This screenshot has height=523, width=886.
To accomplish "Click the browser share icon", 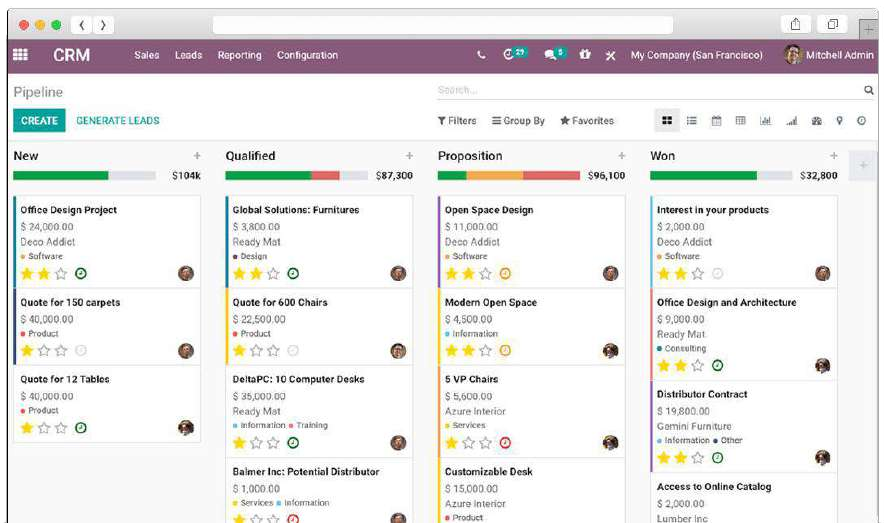I will pyautogui.click(x=796, y=24).
